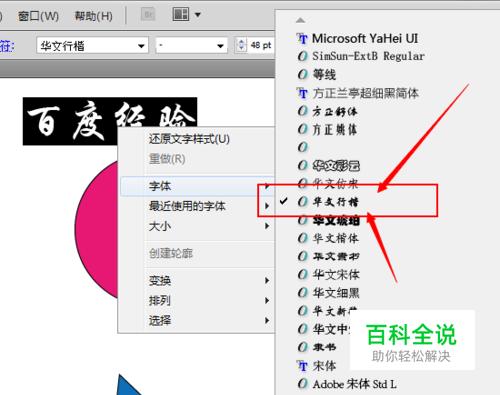Select the 方正姚体 font
Image resolution: width=500 pixels, height=395 pixels.
pyautogui.click(x=335, y=129)
